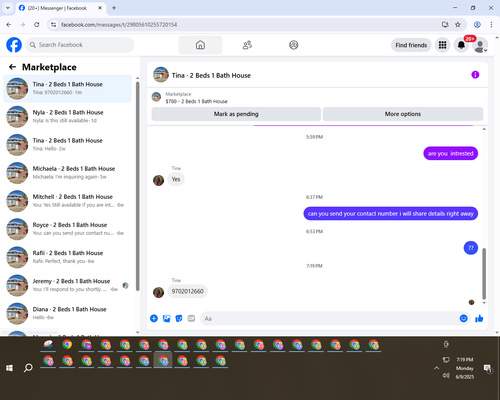Reload the browser page

pos(37,24)
